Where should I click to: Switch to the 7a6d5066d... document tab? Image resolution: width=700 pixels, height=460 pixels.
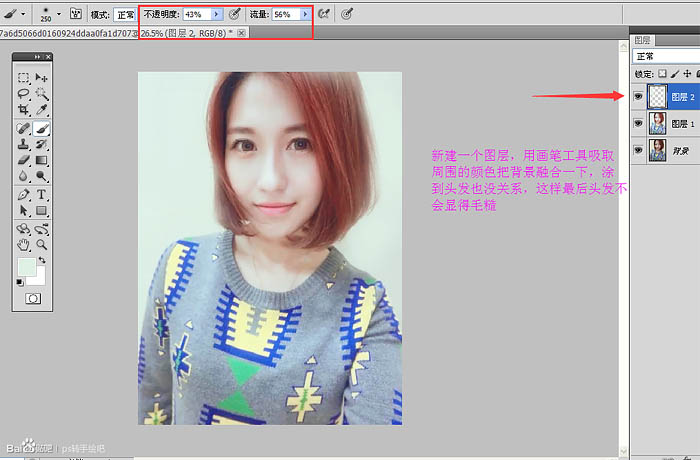click(68, 33)
